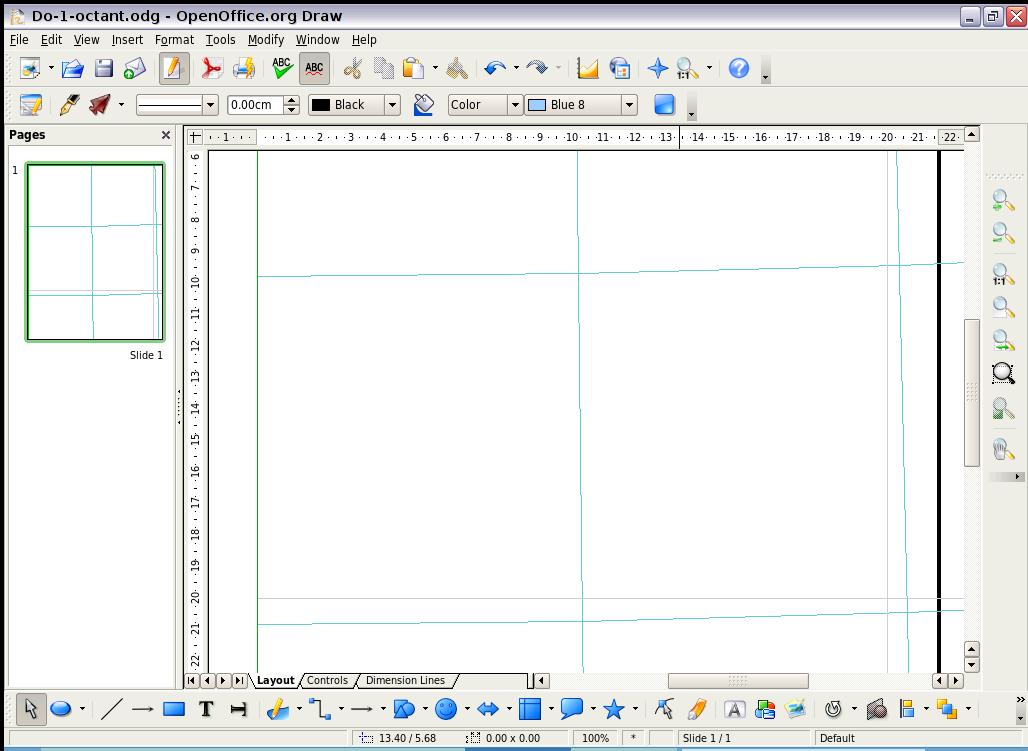Open the Fontwork Gallery icon
This screenshot has height=751, width=1028.
click(x=734, y=709)
